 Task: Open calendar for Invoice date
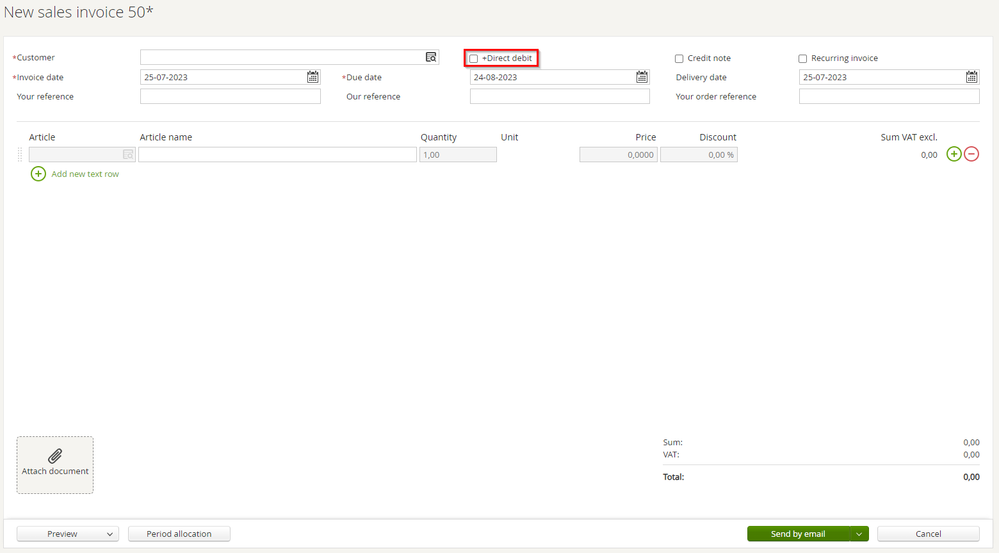pos(313,77)
